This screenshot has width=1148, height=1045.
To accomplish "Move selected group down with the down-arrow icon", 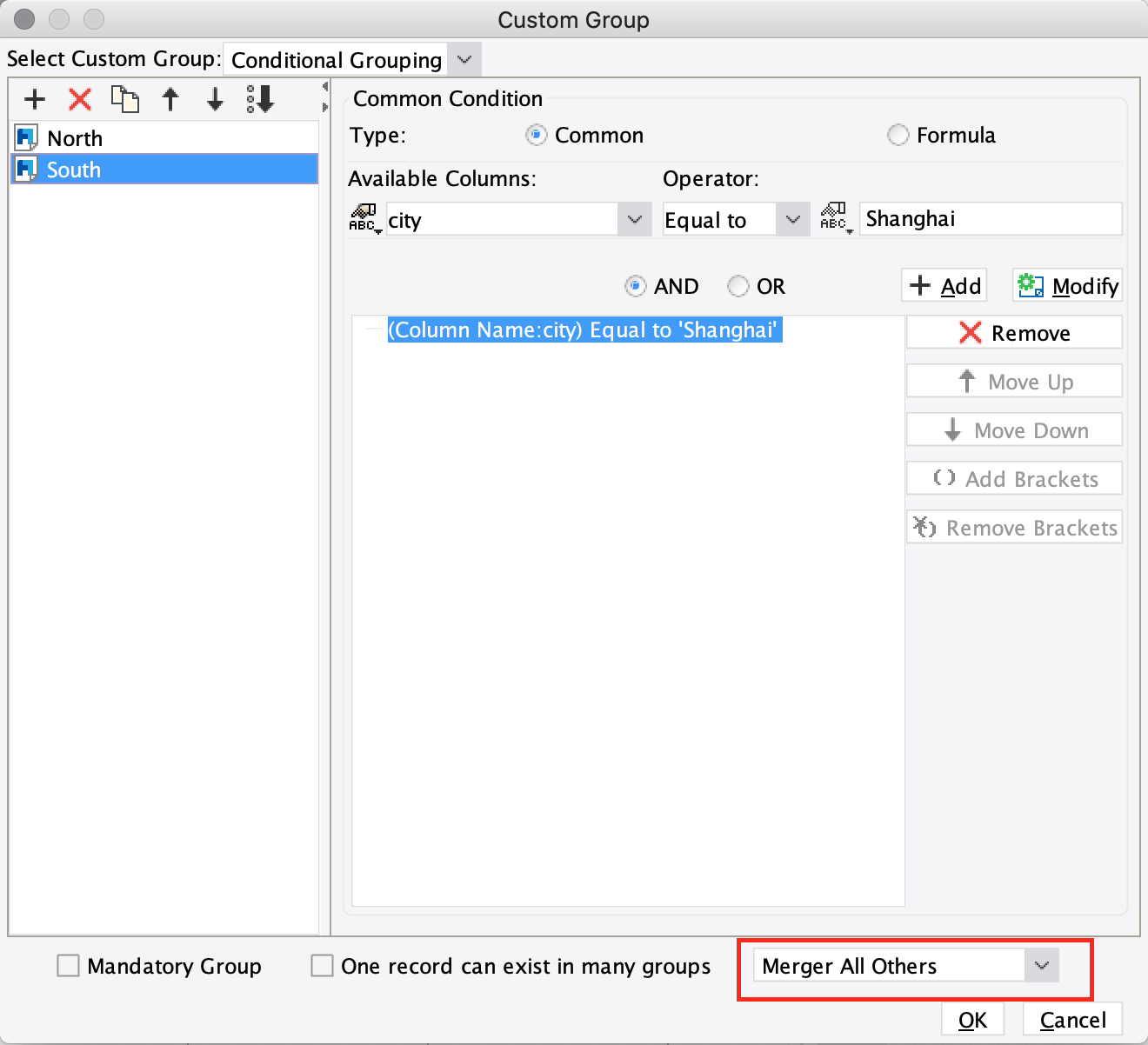I will coord(214,99).
